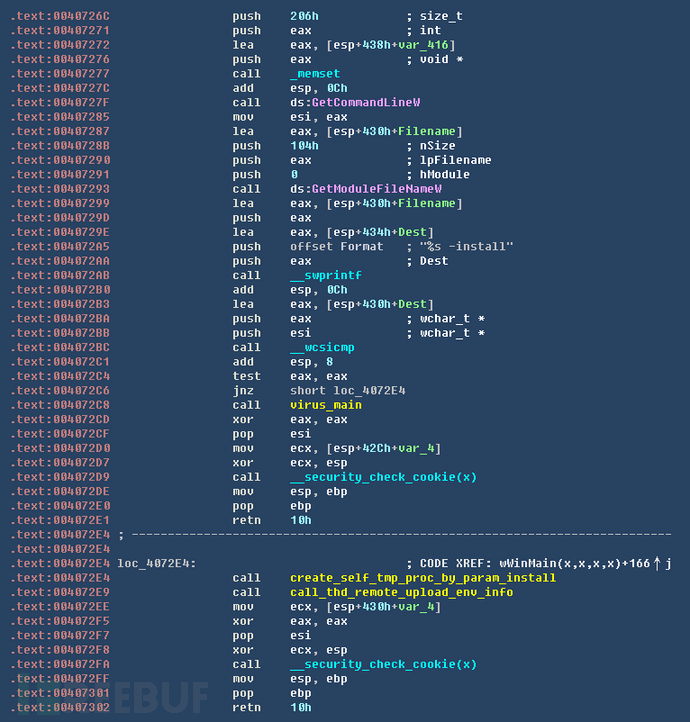Image resolution: width=690 pixels, height=722 pixels.
Task: Select address .text:00407302
Action: pyautogui.click(x=60, y=707)
